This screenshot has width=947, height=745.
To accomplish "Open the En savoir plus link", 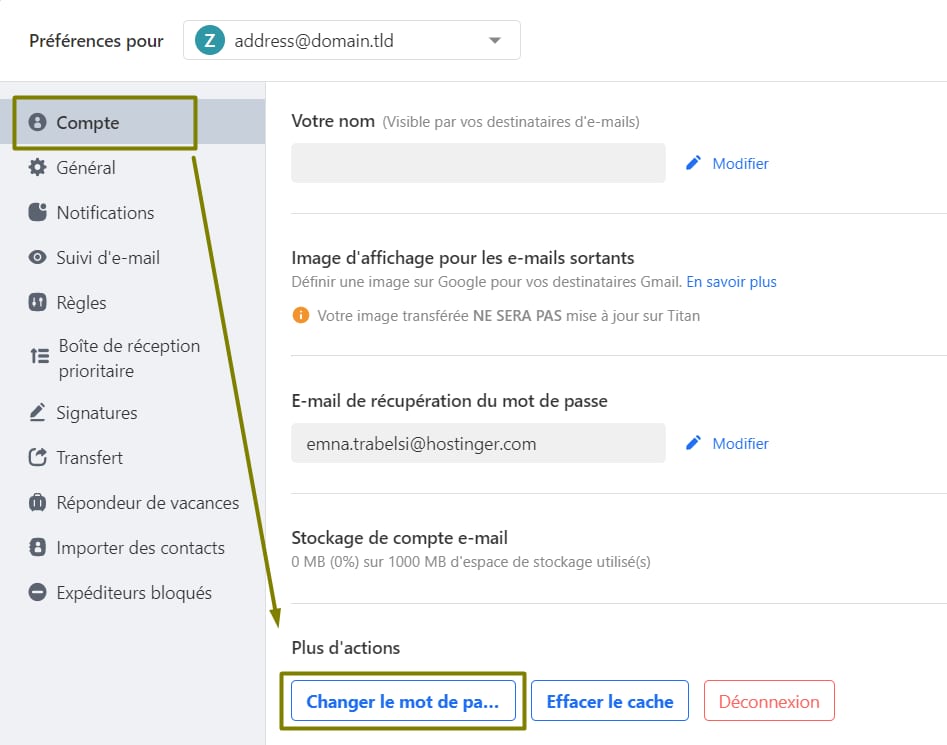I will (731, 282).
